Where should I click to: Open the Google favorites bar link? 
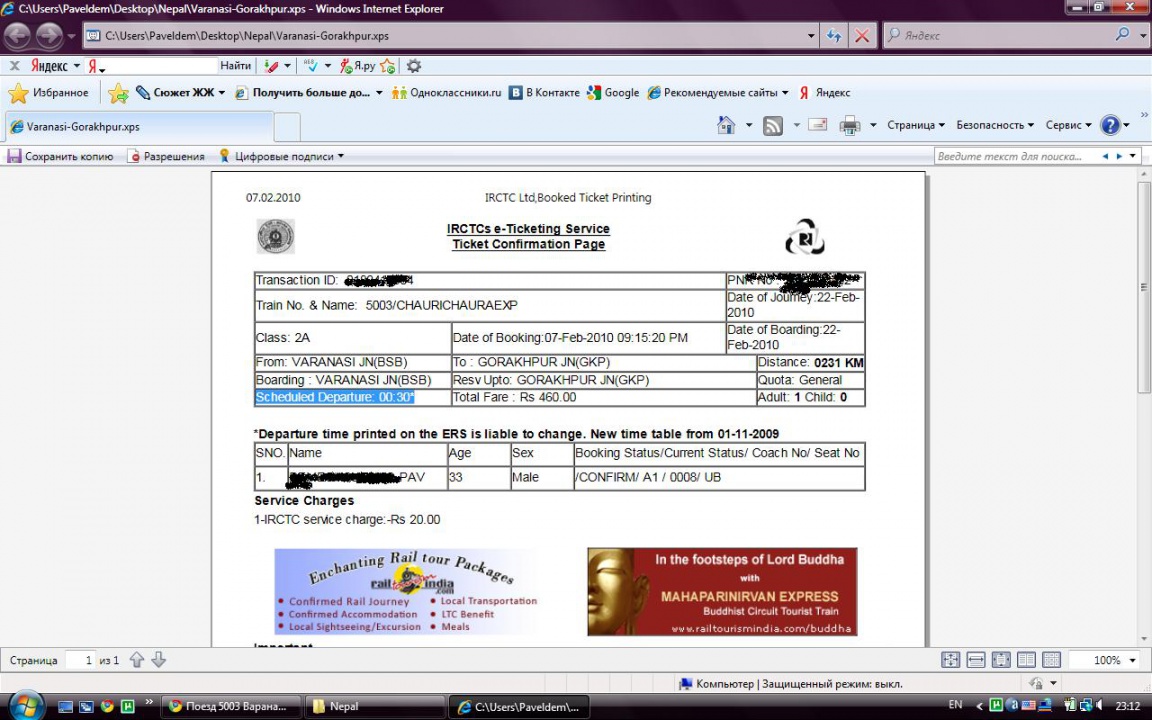pyautogui.click(x=613, y=93)
